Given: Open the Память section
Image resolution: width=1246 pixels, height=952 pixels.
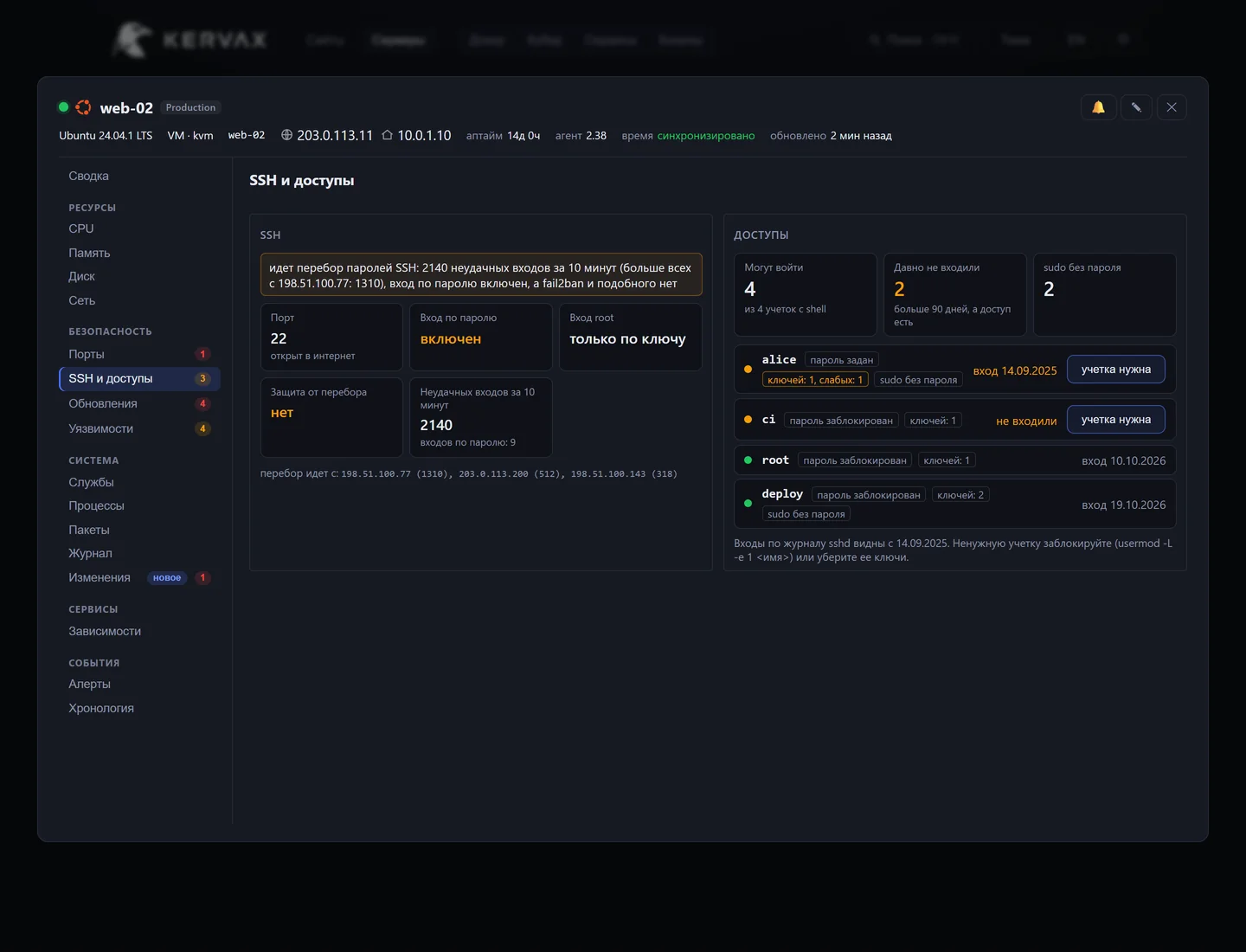Looking at the screenshot, I should click(x=139, y=253).
